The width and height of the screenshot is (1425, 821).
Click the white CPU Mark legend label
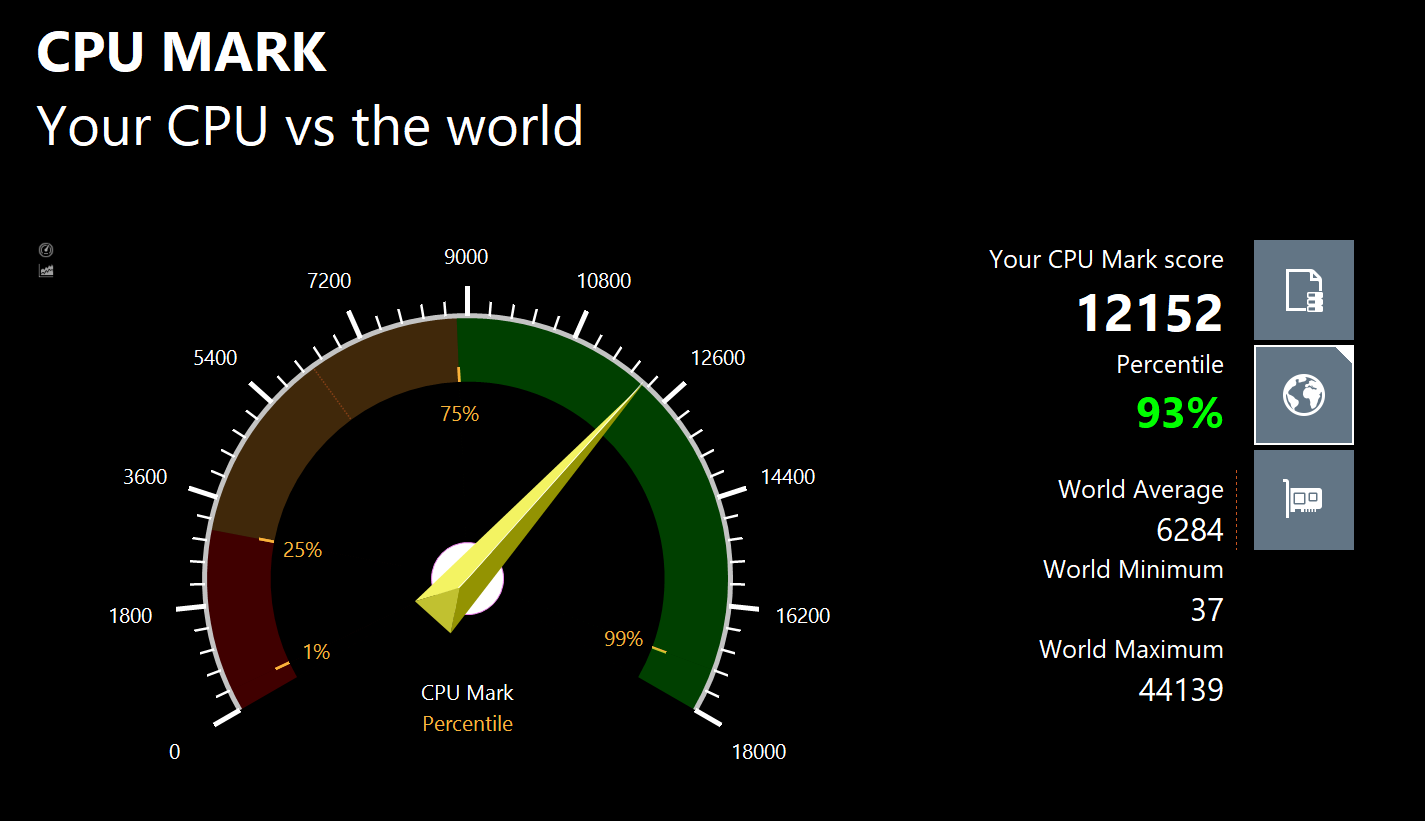tap(467, 693)
